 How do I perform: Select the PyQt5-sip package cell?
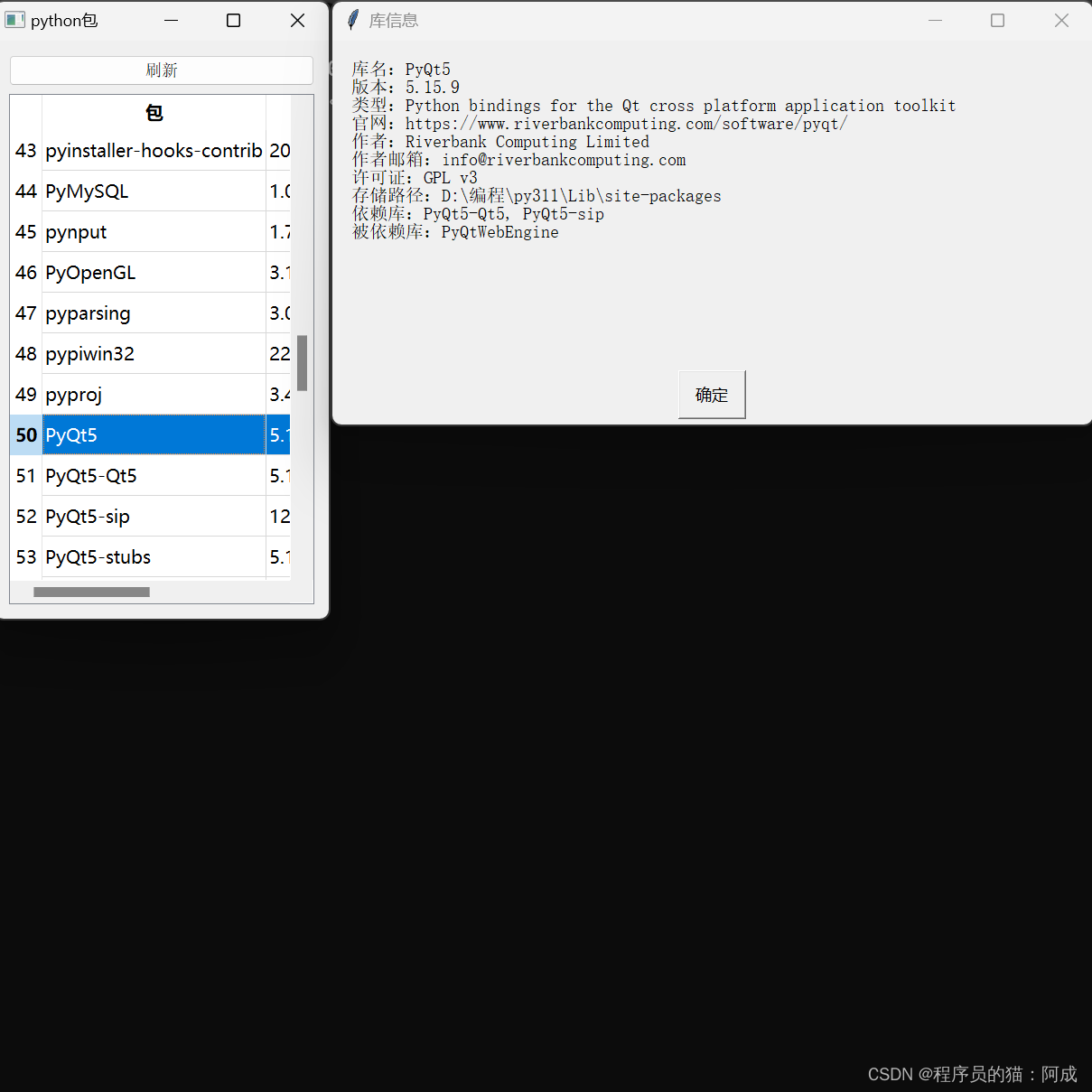(x=154, y=517)
